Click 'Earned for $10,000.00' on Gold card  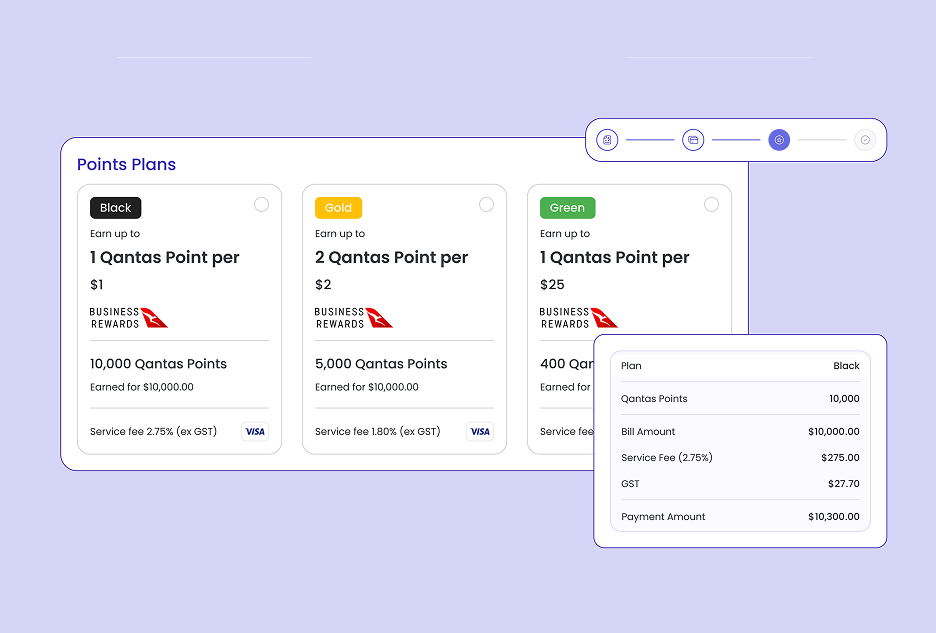coord(367,387)
